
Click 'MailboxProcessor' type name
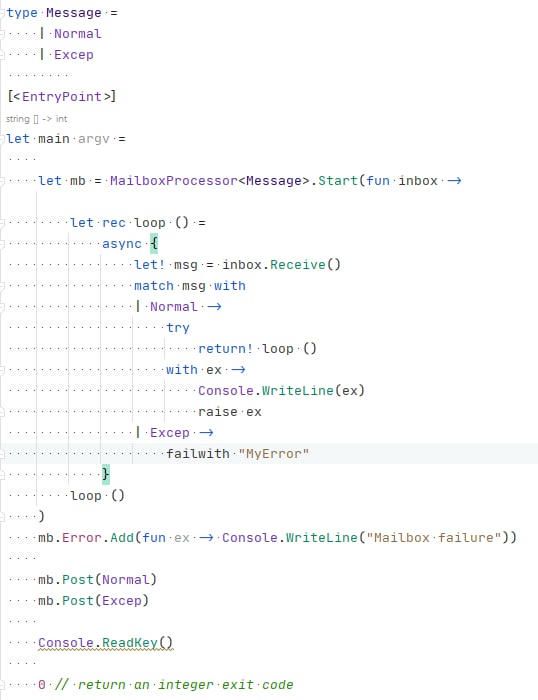point(174,181)
